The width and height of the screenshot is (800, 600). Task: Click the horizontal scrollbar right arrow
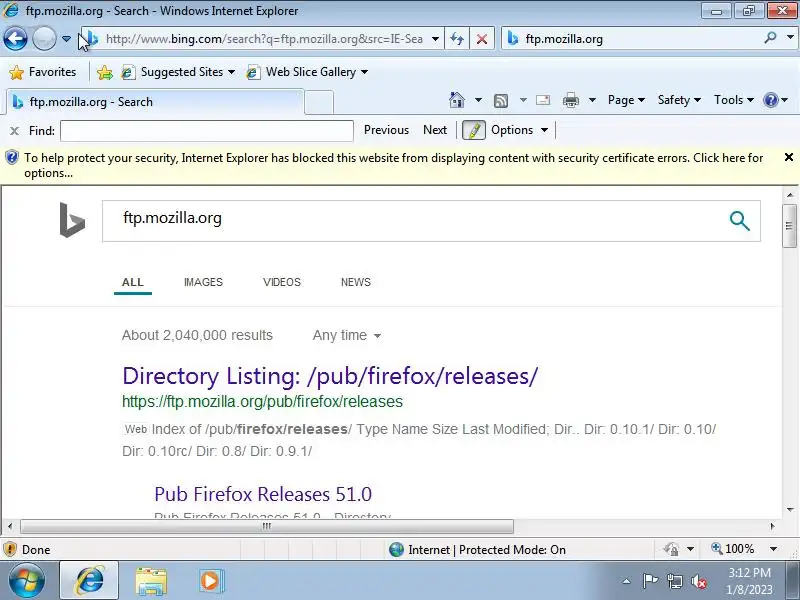tap(772, 526)
